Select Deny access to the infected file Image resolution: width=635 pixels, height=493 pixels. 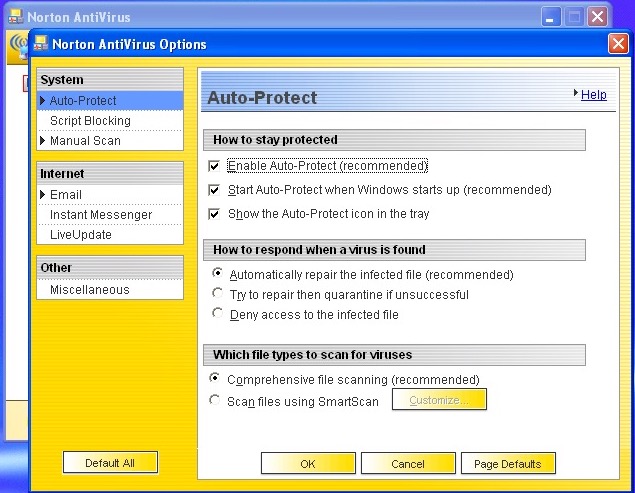[x=217, y=314]
